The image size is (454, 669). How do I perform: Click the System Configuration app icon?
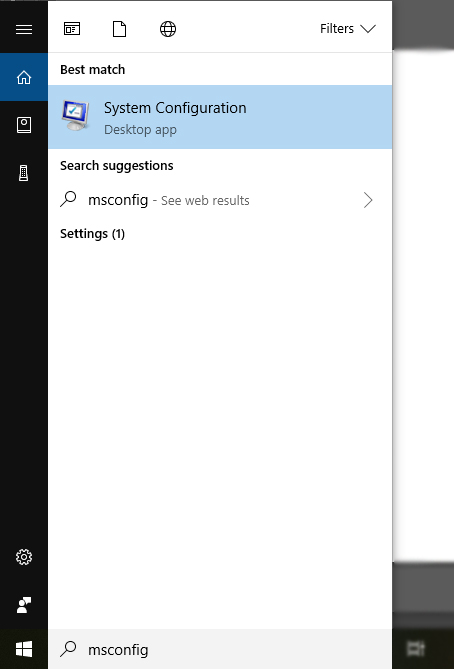coord(76,115)
